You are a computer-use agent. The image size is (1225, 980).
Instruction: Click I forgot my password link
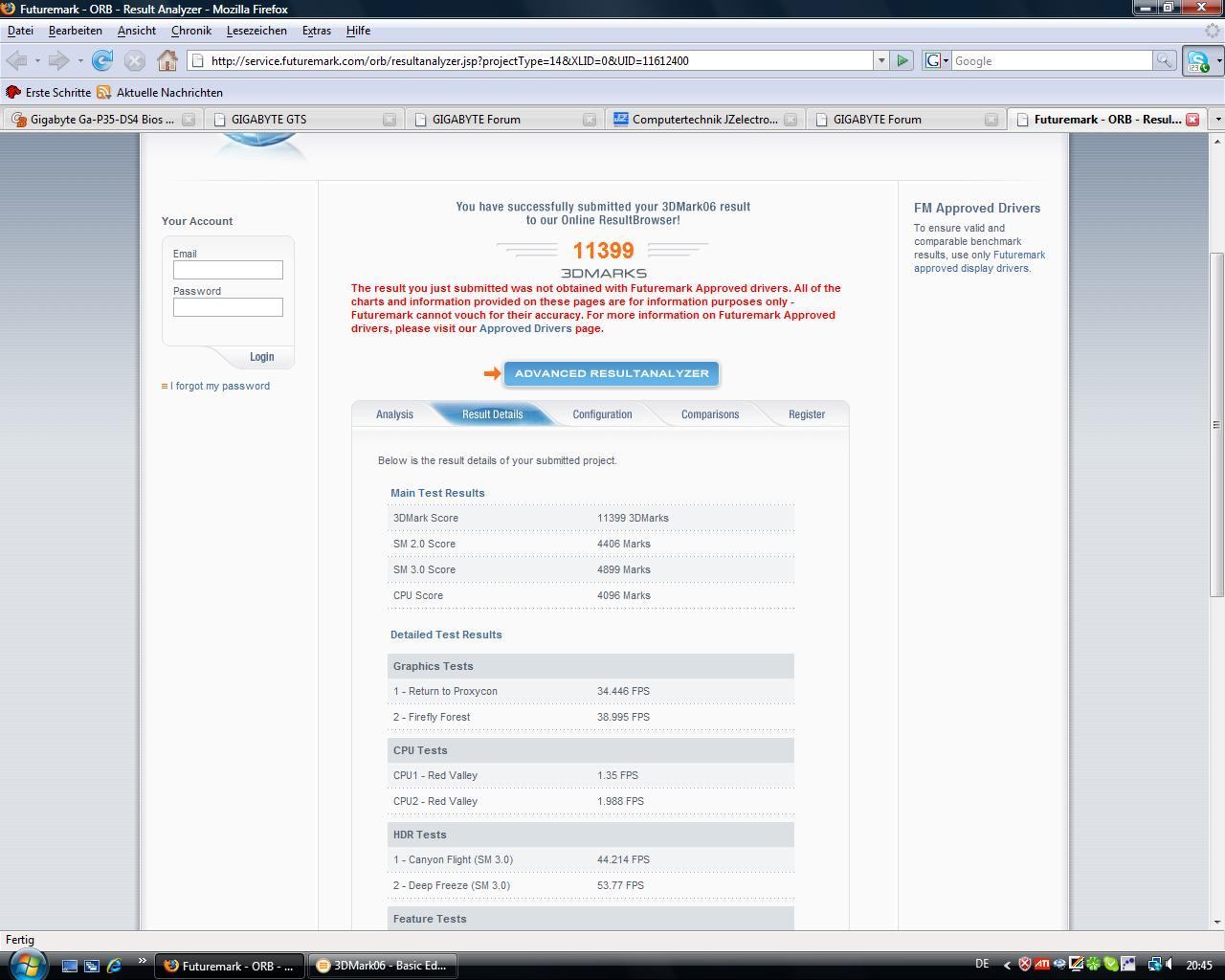click(220, 386)
